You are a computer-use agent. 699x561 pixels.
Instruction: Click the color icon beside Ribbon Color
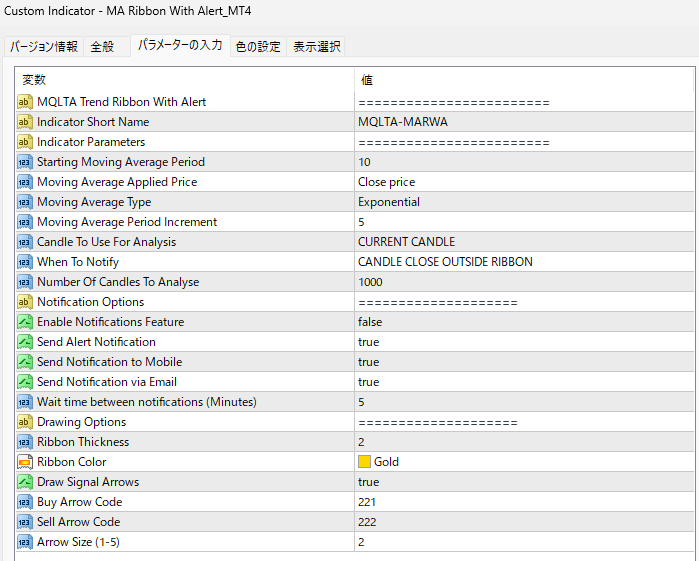pos(25,462)
